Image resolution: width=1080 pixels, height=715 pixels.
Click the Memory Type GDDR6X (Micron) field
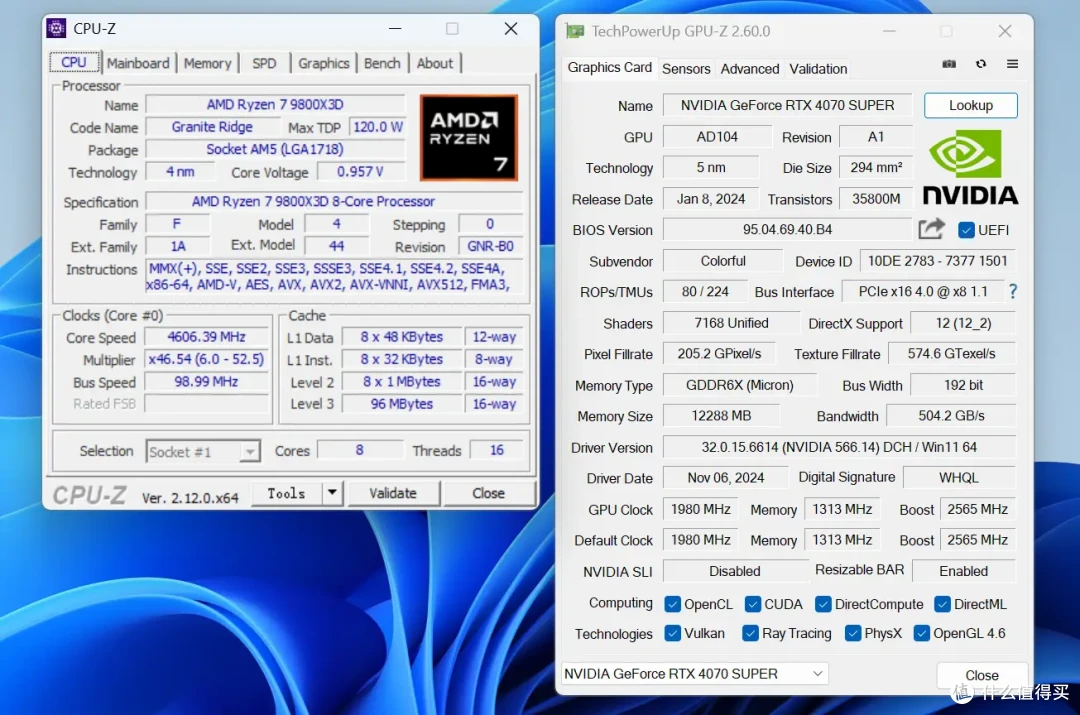(739, 385)
